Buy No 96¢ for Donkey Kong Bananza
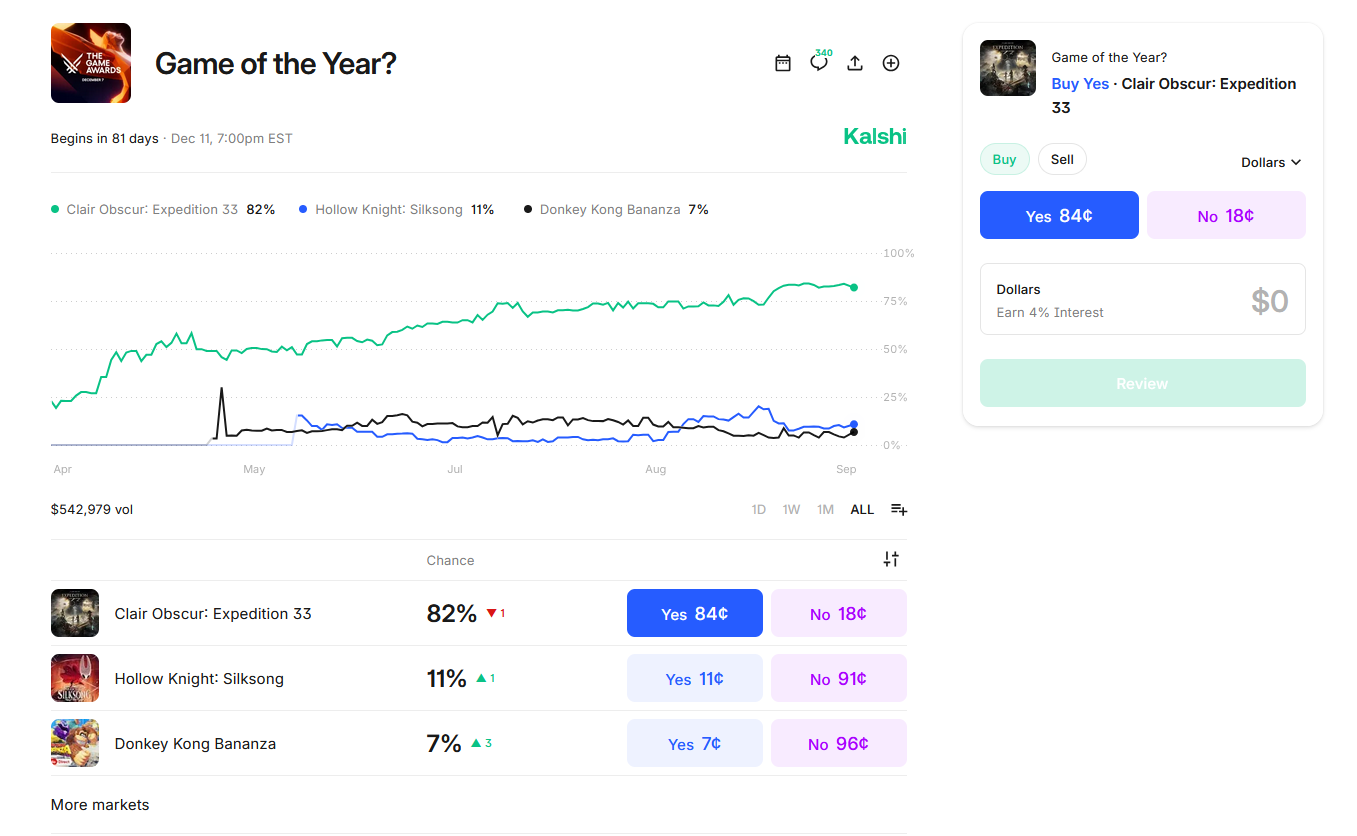Image resolution: width=1357 pixels, height=836 pixels. click(x=838, y=744)
